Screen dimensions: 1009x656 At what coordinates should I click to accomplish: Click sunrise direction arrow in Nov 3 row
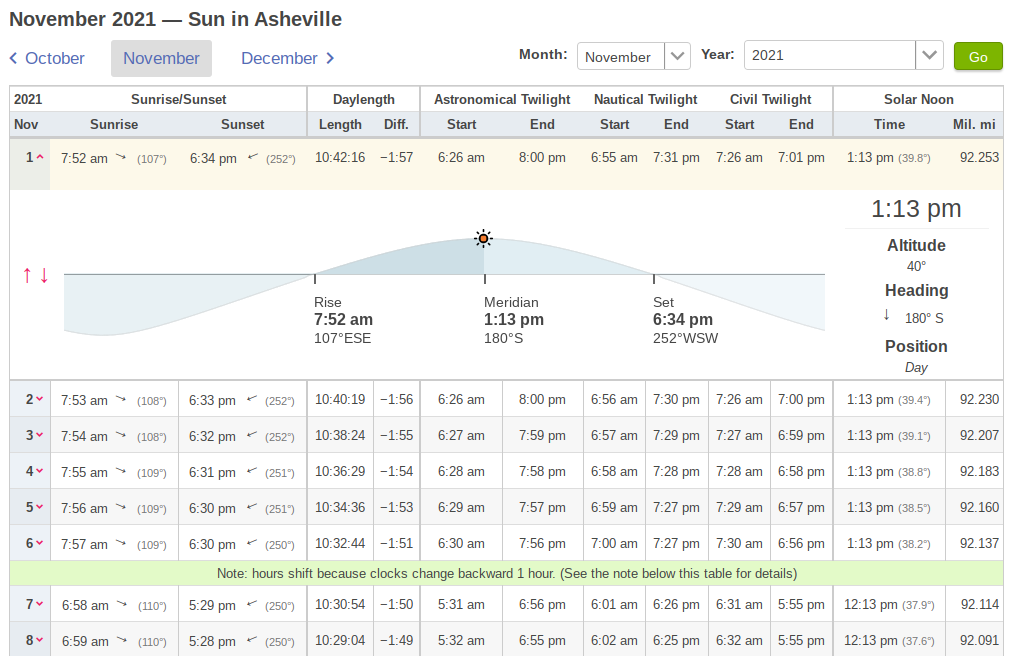[121, 435]
